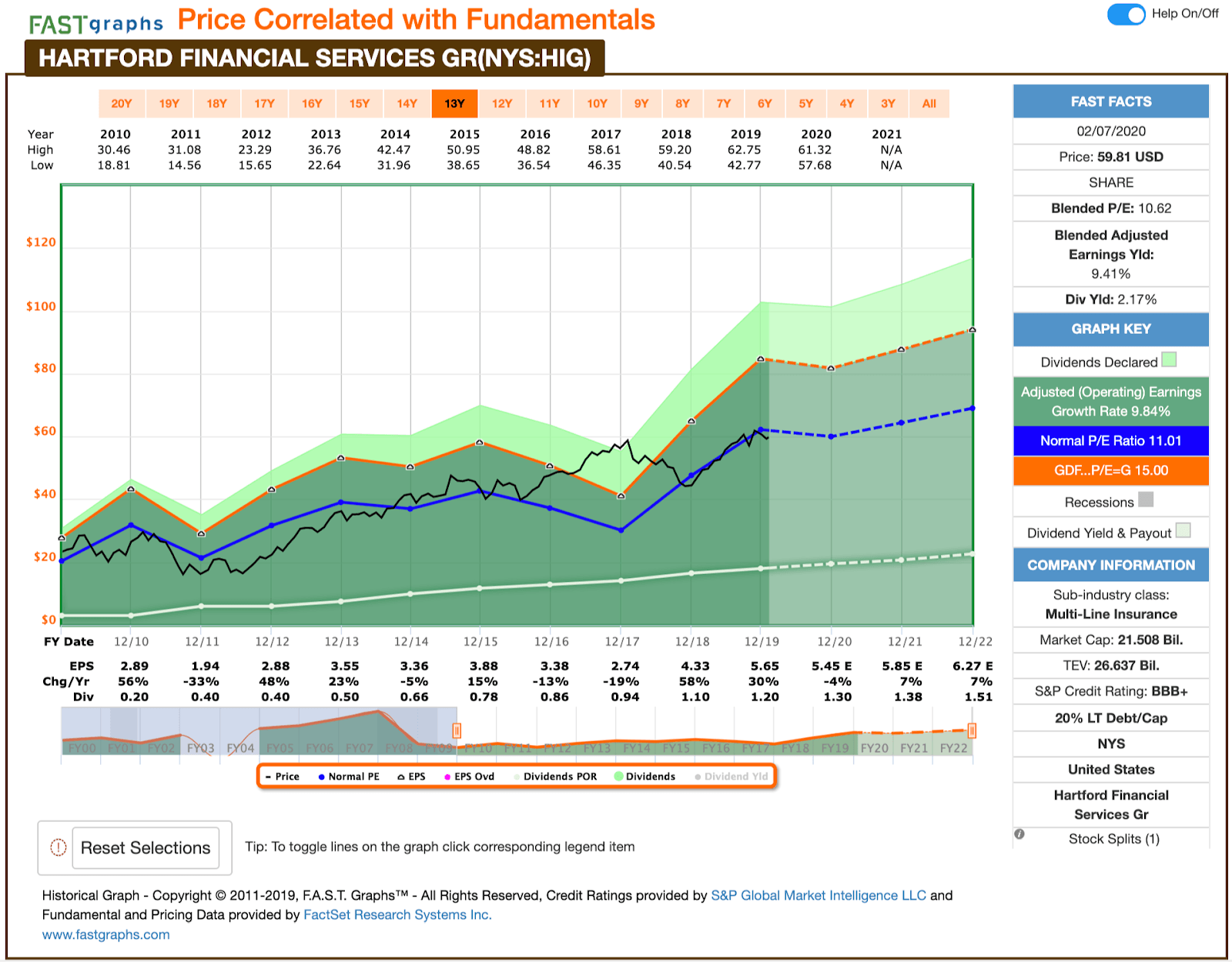The height and width of the screenshot is (962, 1232).
Task: Click the Stock Splits (1) entry
Action: click(x=1113, y=839)
